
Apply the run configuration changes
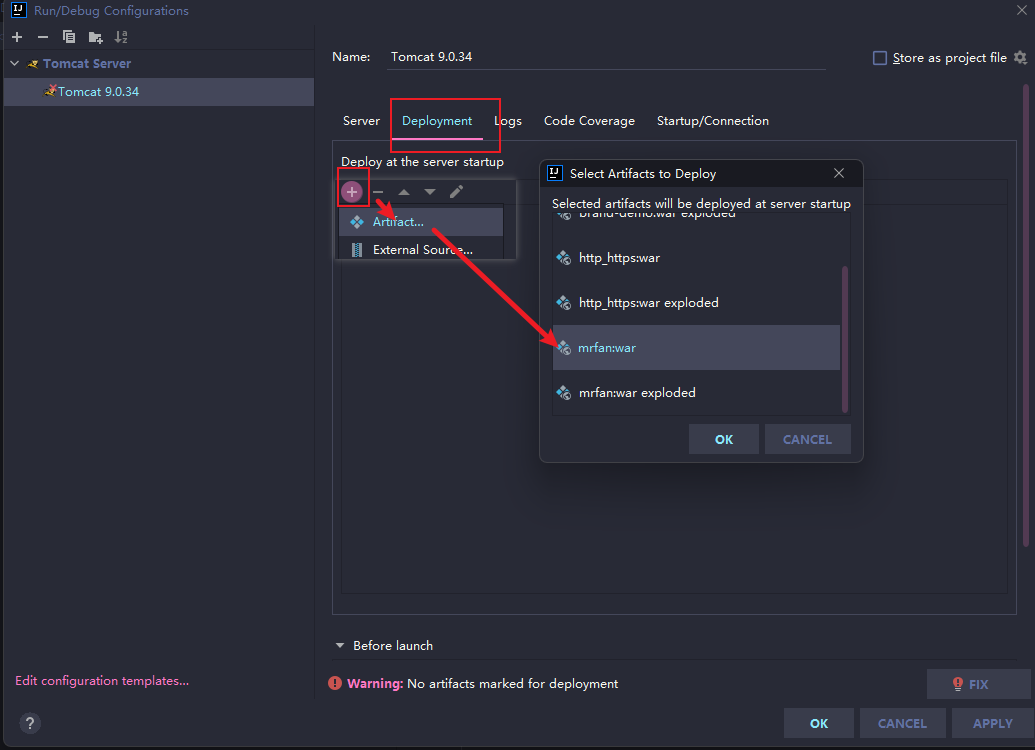[992, 723]
